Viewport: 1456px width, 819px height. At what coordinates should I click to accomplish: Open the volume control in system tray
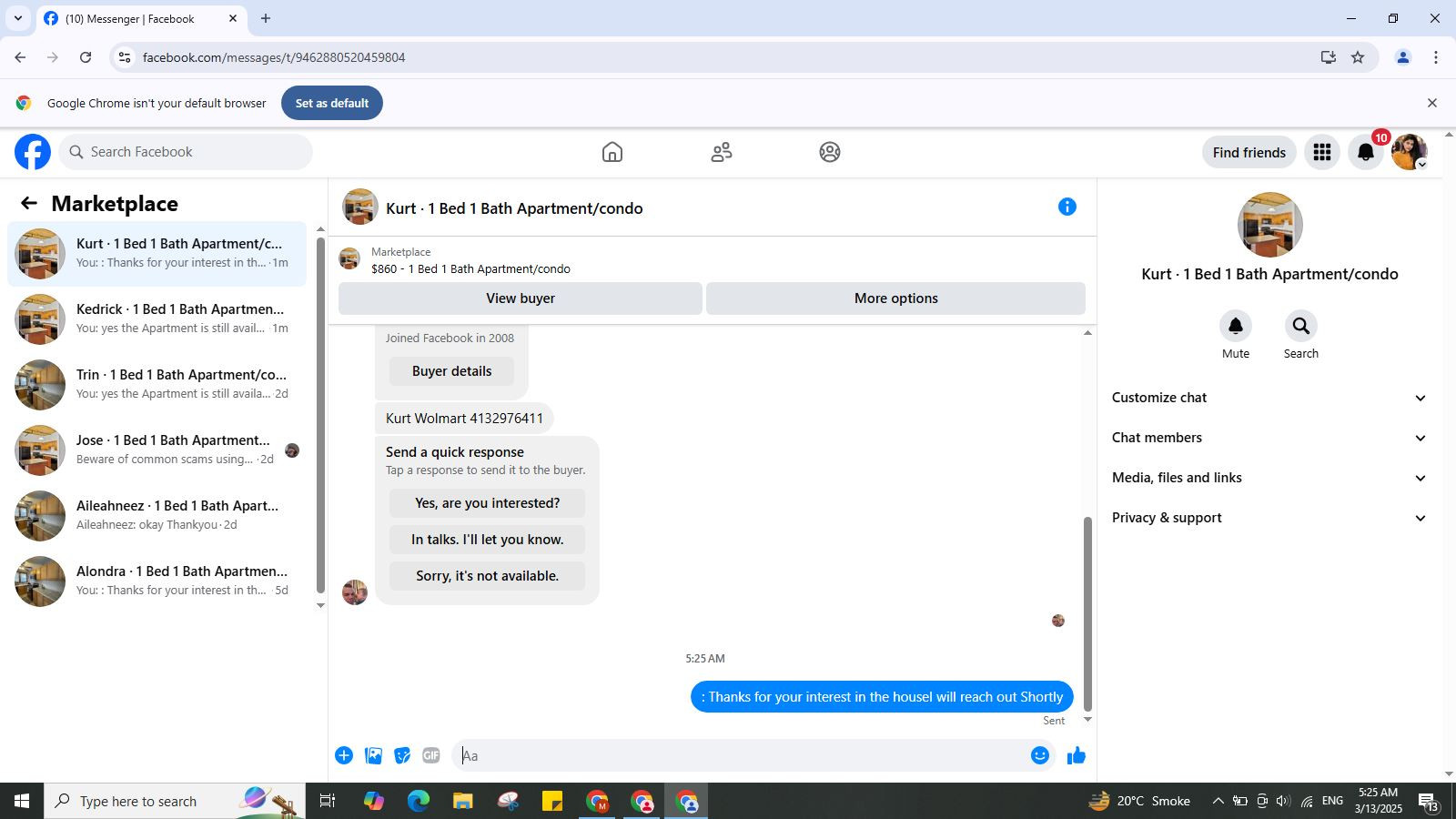coord(1283,801)
